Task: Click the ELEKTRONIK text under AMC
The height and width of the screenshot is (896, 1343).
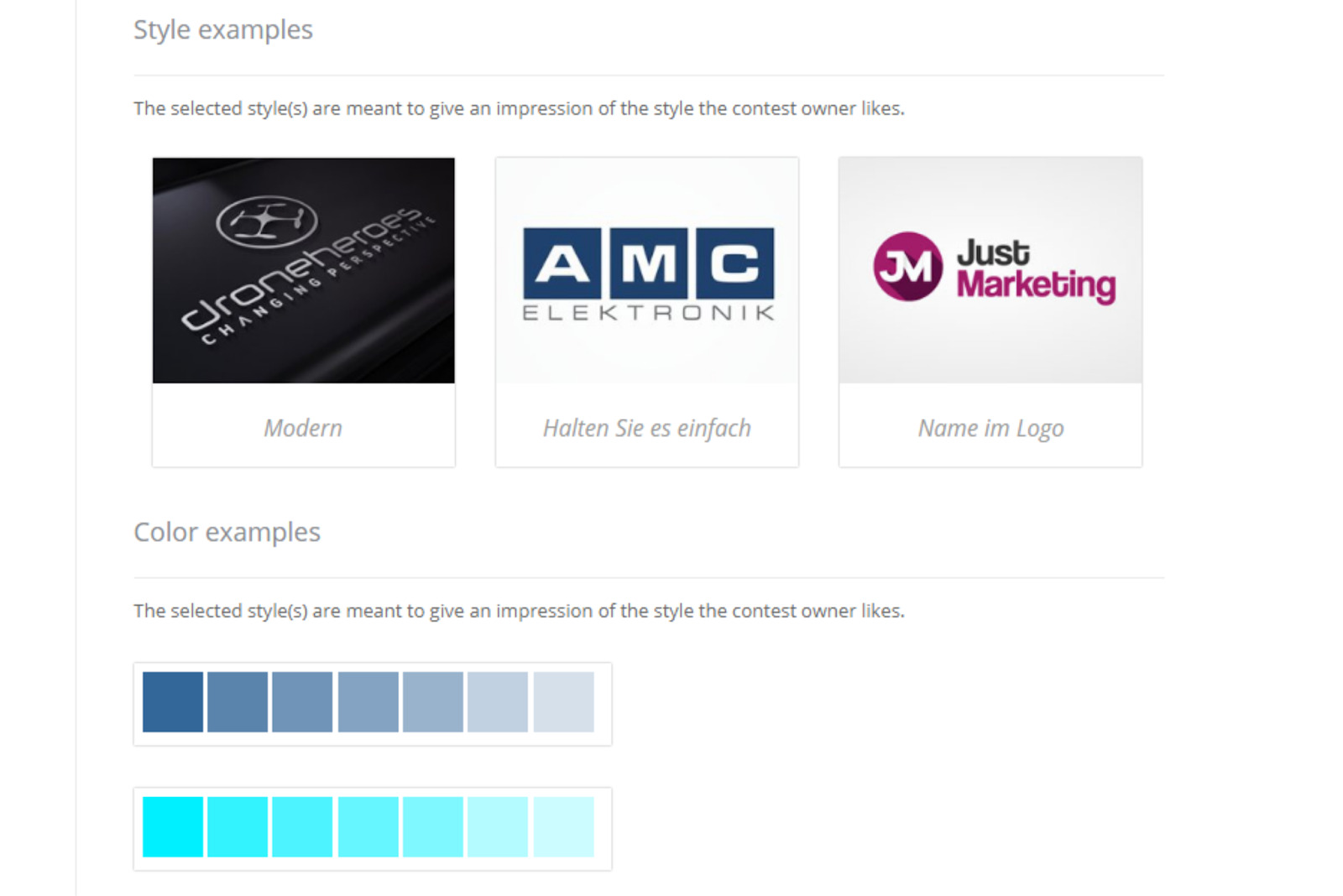Action: (648, 314)
